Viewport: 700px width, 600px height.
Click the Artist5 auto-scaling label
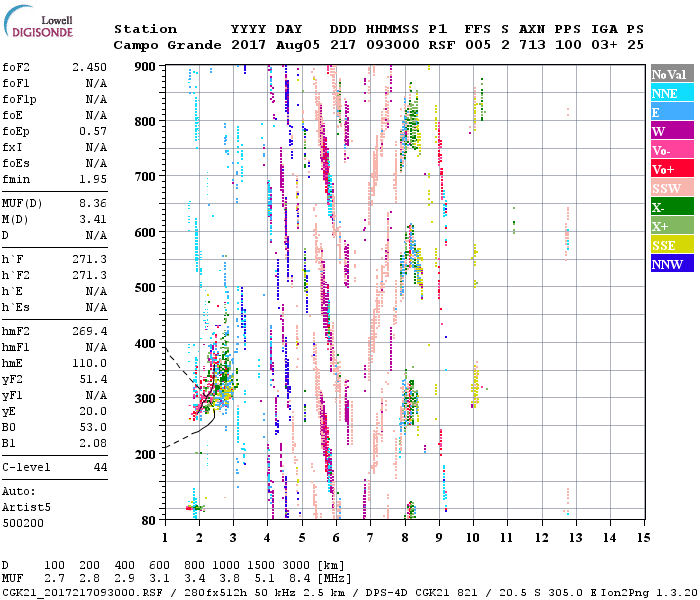26,507
